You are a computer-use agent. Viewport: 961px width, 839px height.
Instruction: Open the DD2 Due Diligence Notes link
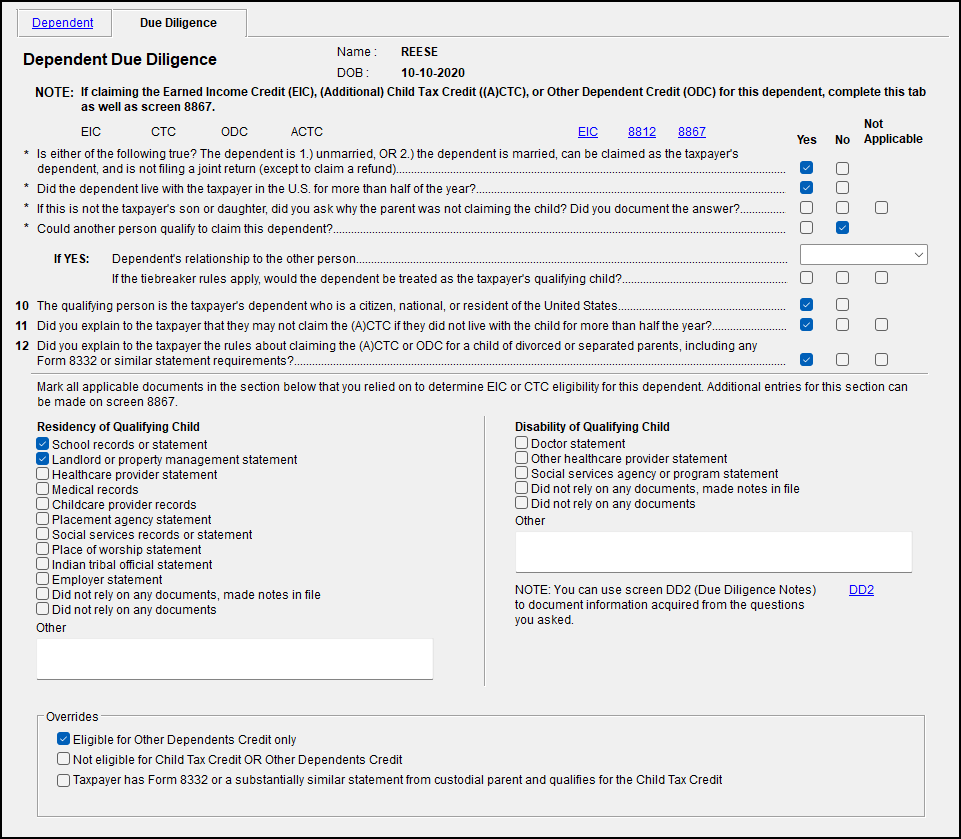point(861,590)
